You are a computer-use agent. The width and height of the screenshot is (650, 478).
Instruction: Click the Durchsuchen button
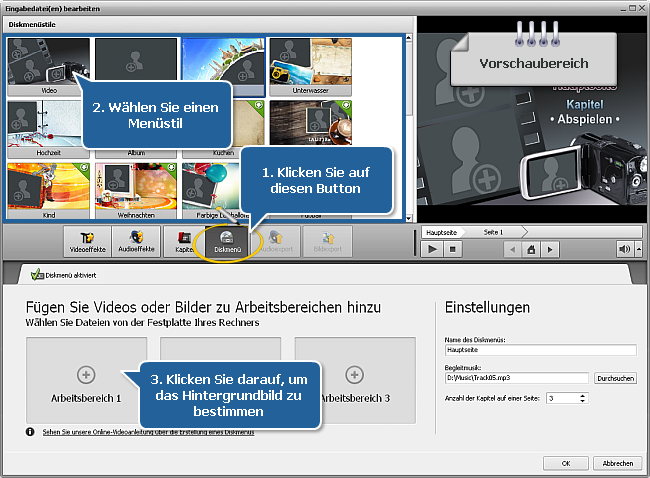[x=615, y=378]
